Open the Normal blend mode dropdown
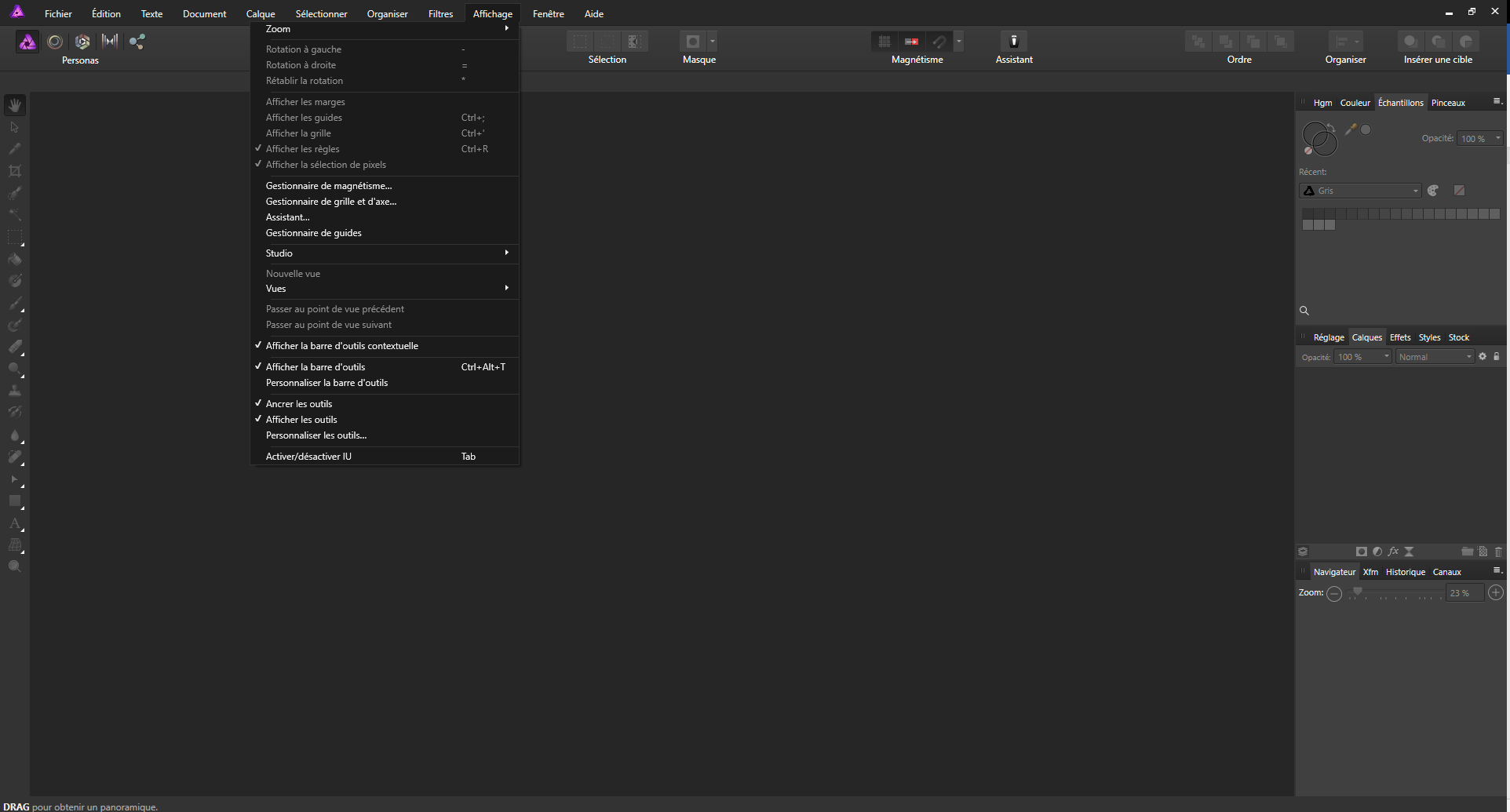The width and height of the screenshot is (1510, 812). coord(1435,357)
